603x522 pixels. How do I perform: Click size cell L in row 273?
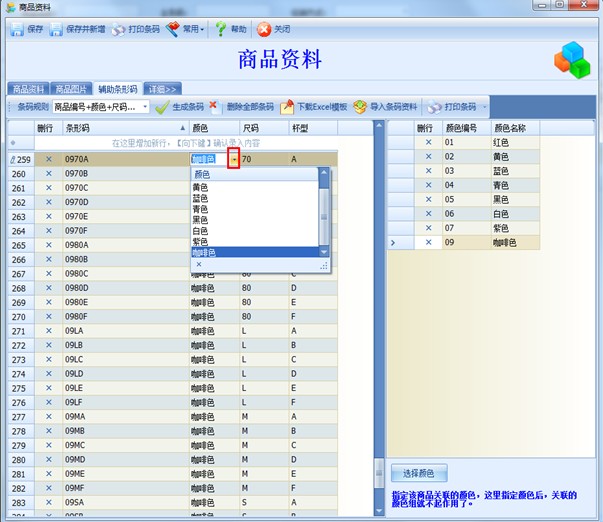coord(264,360)
